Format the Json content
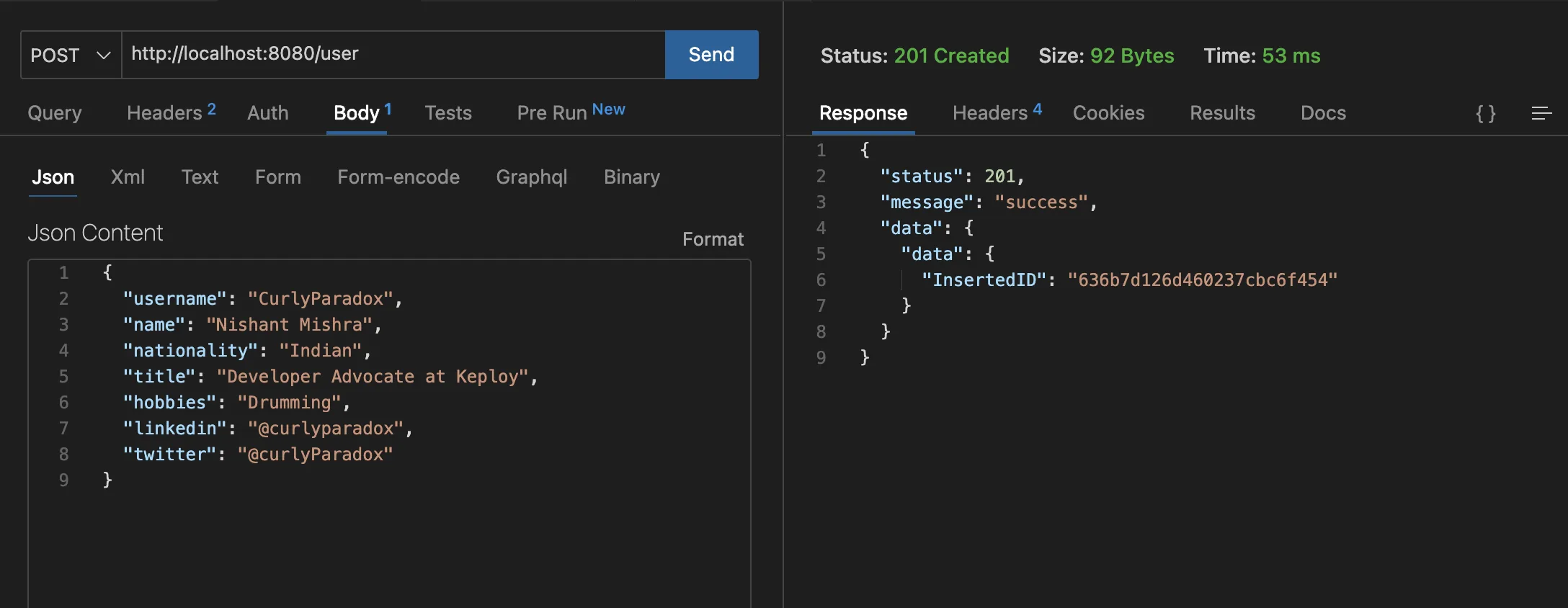The image size is (1568, 608). coord(713,239)
